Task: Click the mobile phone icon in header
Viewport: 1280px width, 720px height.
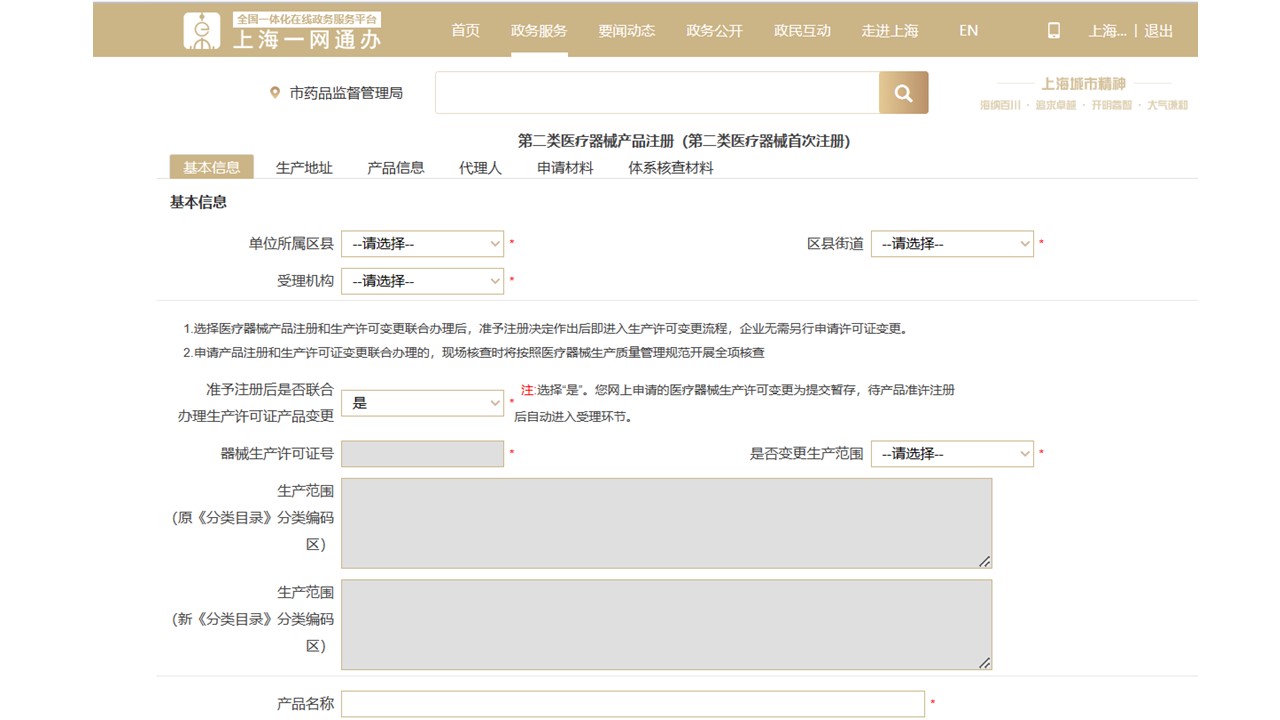Action: pos(1053,31)
